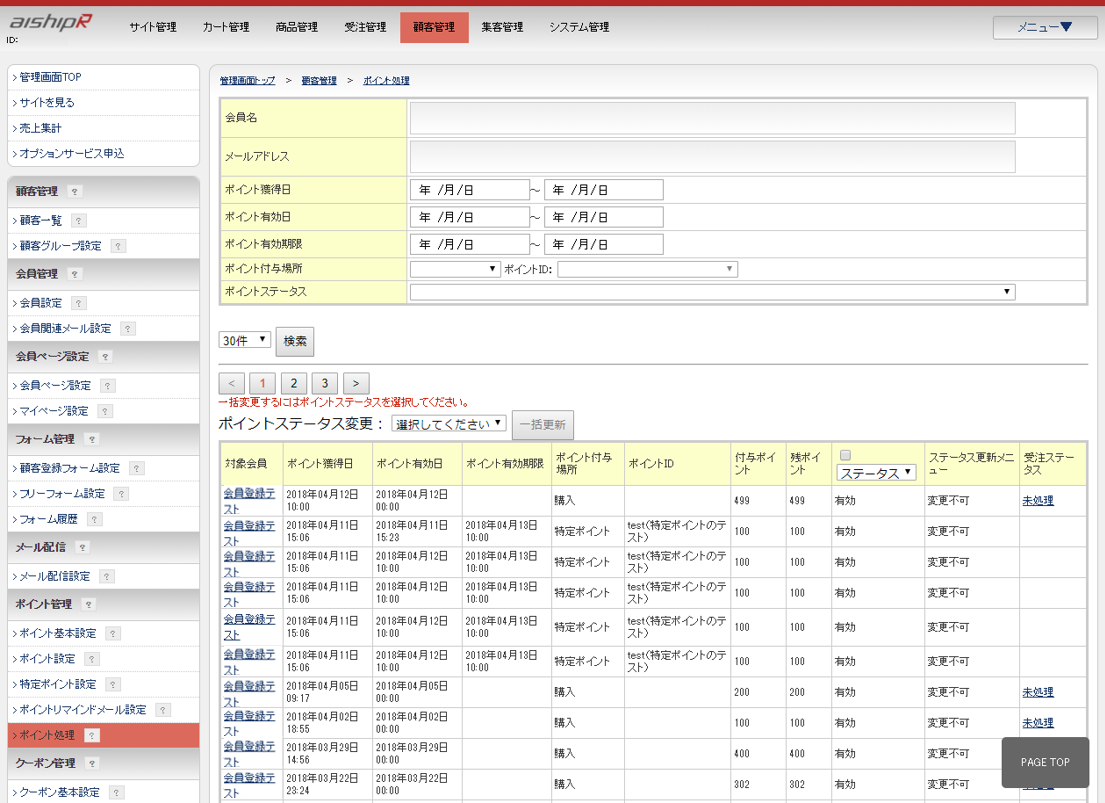Click help icon beside 会員関連メール設定

pyautogui.click(x=128, y=329)
